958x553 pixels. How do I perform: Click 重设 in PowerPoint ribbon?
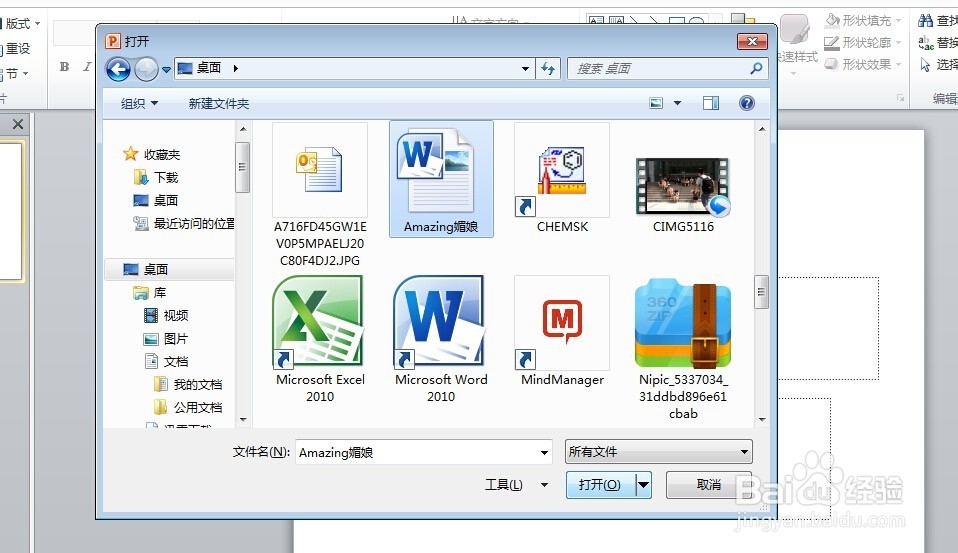(15, 48)
